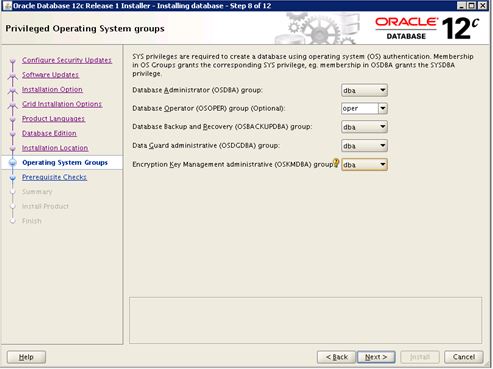Image resolution: width=493 pixels, height=369 pixels.
Task: Maximize the installer window
Action: coord(472,6)
